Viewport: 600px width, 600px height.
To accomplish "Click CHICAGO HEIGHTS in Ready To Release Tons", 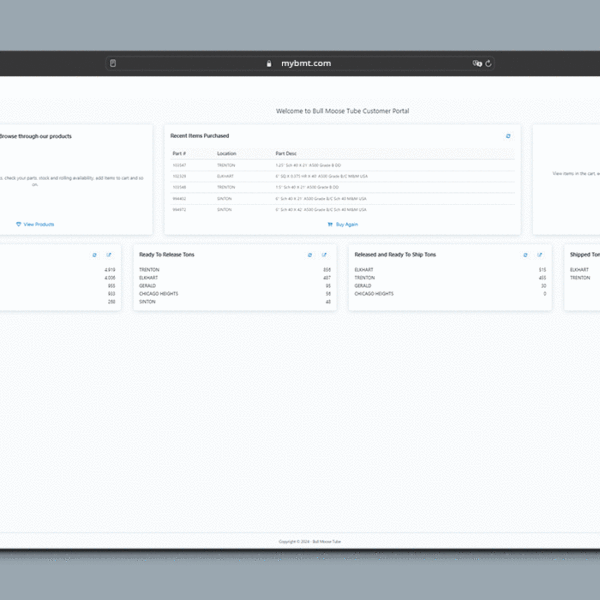I will coord(158,294).
